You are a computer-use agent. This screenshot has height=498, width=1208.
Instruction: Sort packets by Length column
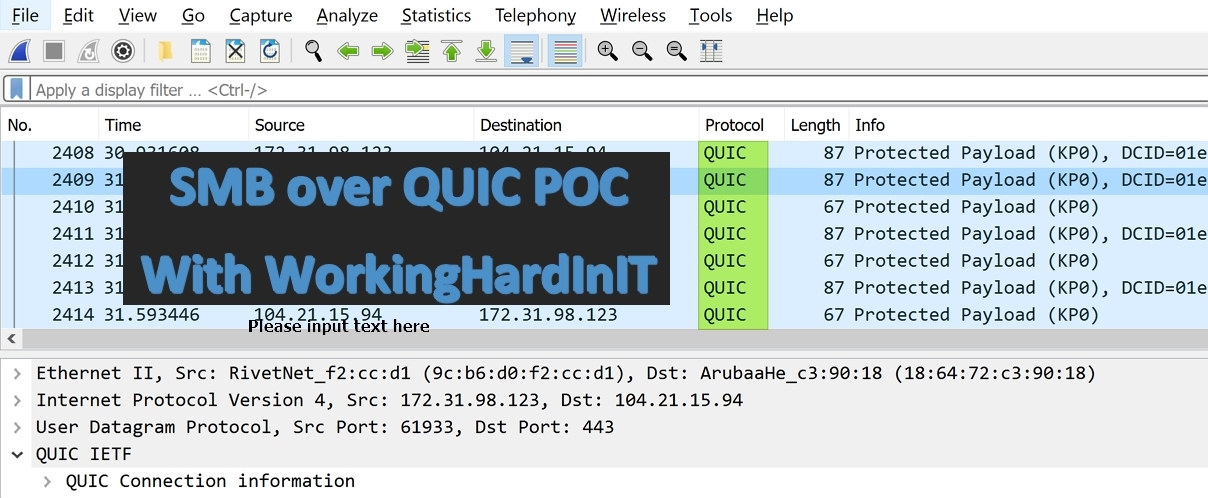click(816, 125)
